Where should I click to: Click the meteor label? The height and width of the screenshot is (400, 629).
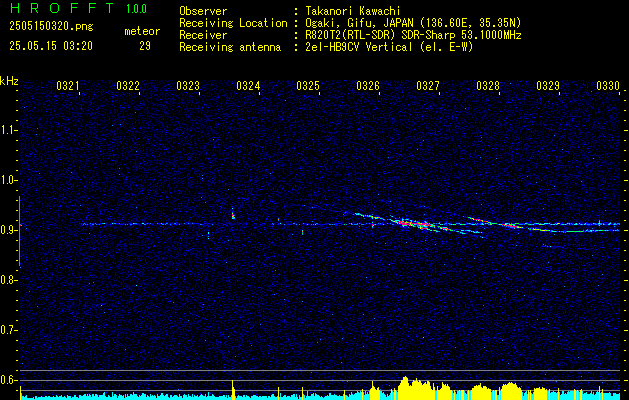tap(142, 31)
